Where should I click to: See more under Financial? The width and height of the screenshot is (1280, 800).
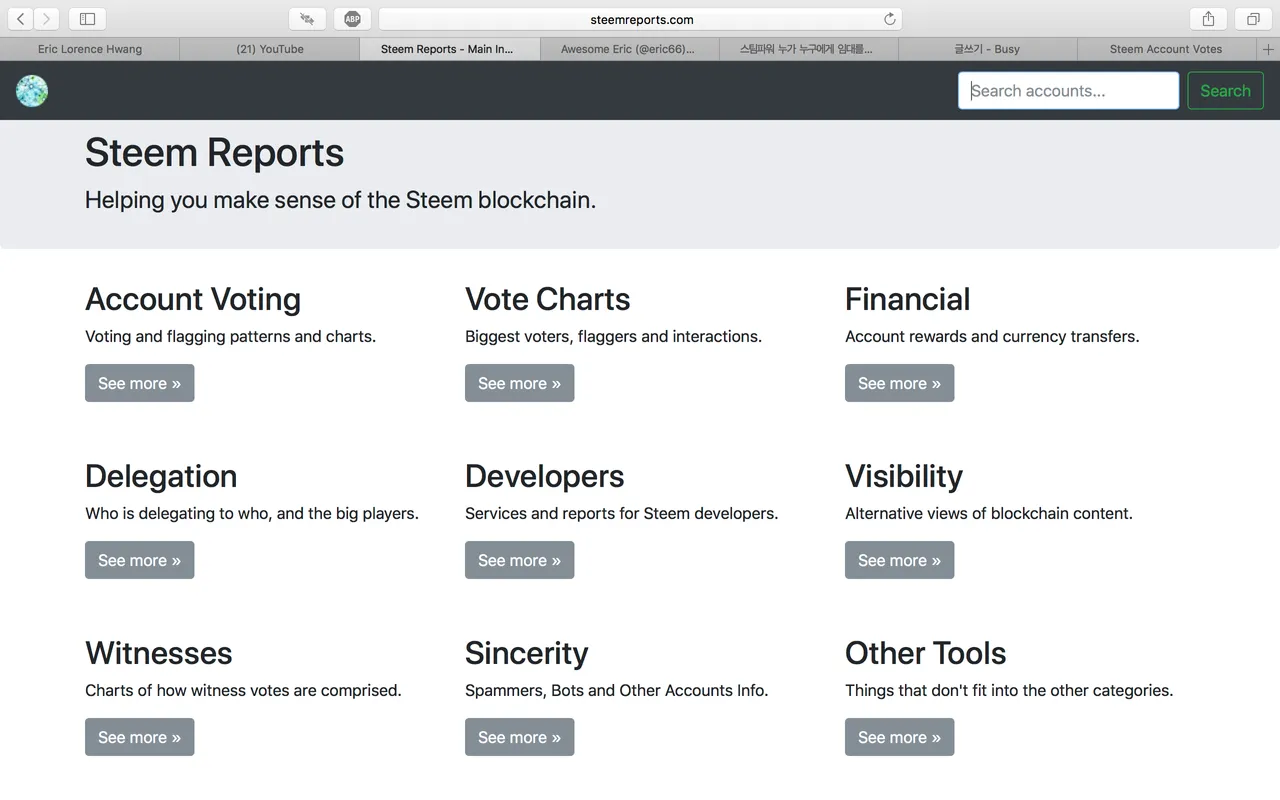[x=899, y=383]
